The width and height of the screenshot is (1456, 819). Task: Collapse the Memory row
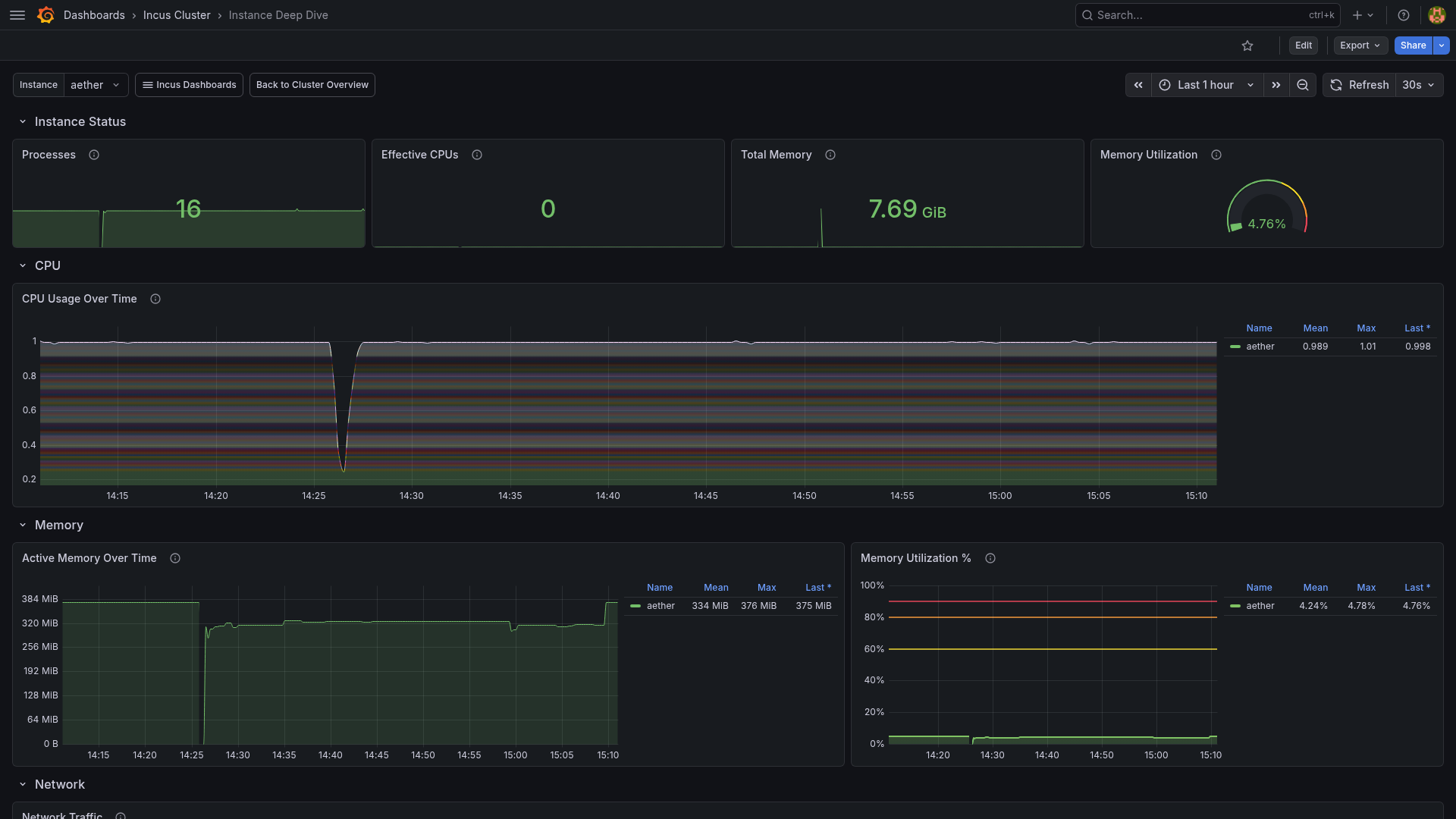tap(23, 526)
